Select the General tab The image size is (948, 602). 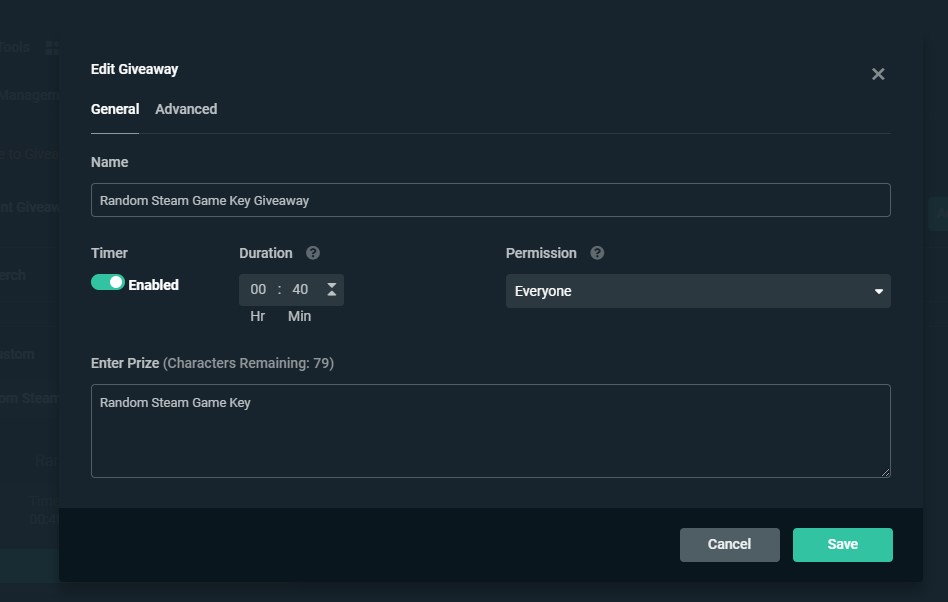(x=115, y=109)
